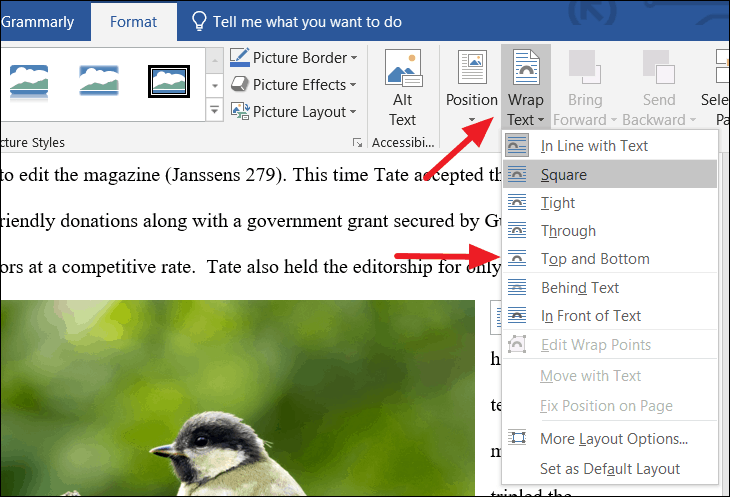
Task: Click the In Line with Text icon
Action: click(x=517, y=146)
